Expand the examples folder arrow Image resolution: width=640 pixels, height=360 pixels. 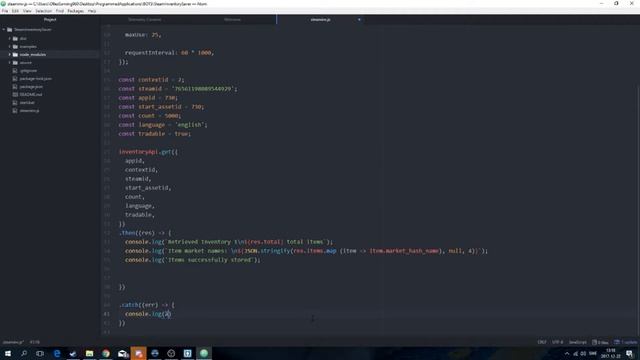(9, 47)
